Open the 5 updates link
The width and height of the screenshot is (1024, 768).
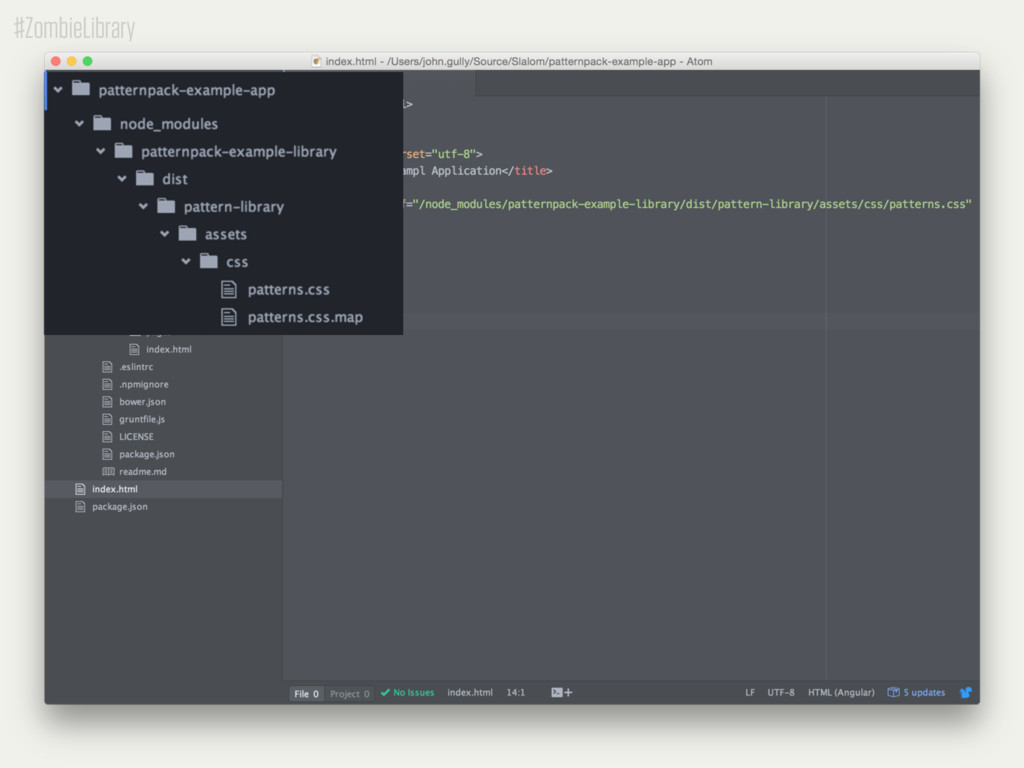pyautogui.click(x=924, y=692)
